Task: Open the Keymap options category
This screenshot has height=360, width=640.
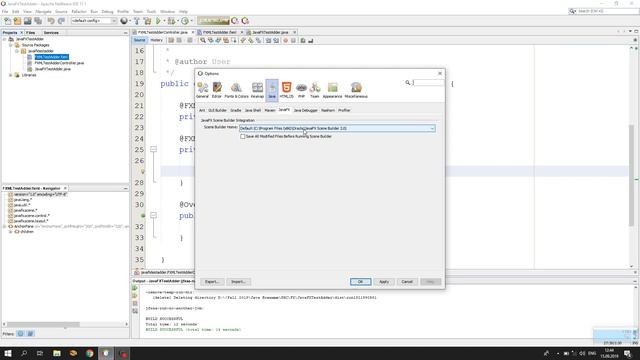Action: [x=257, y=90]
